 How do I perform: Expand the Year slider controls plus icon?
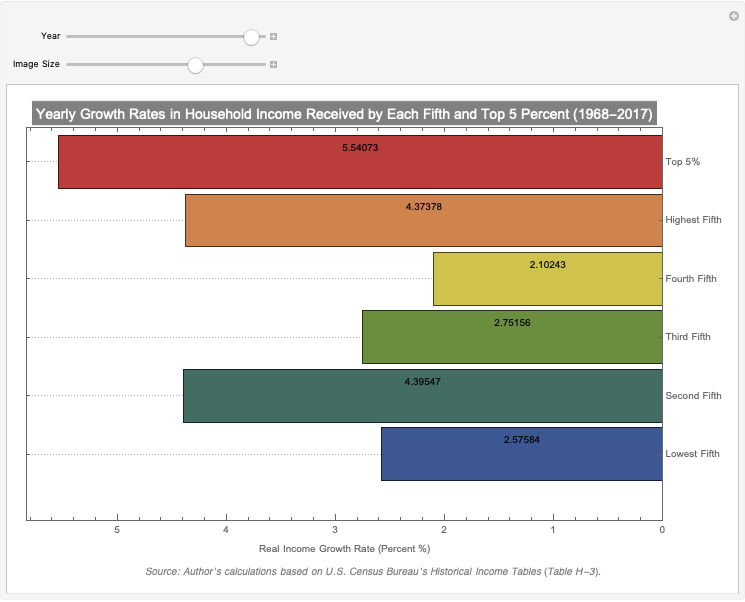(274, 37)
